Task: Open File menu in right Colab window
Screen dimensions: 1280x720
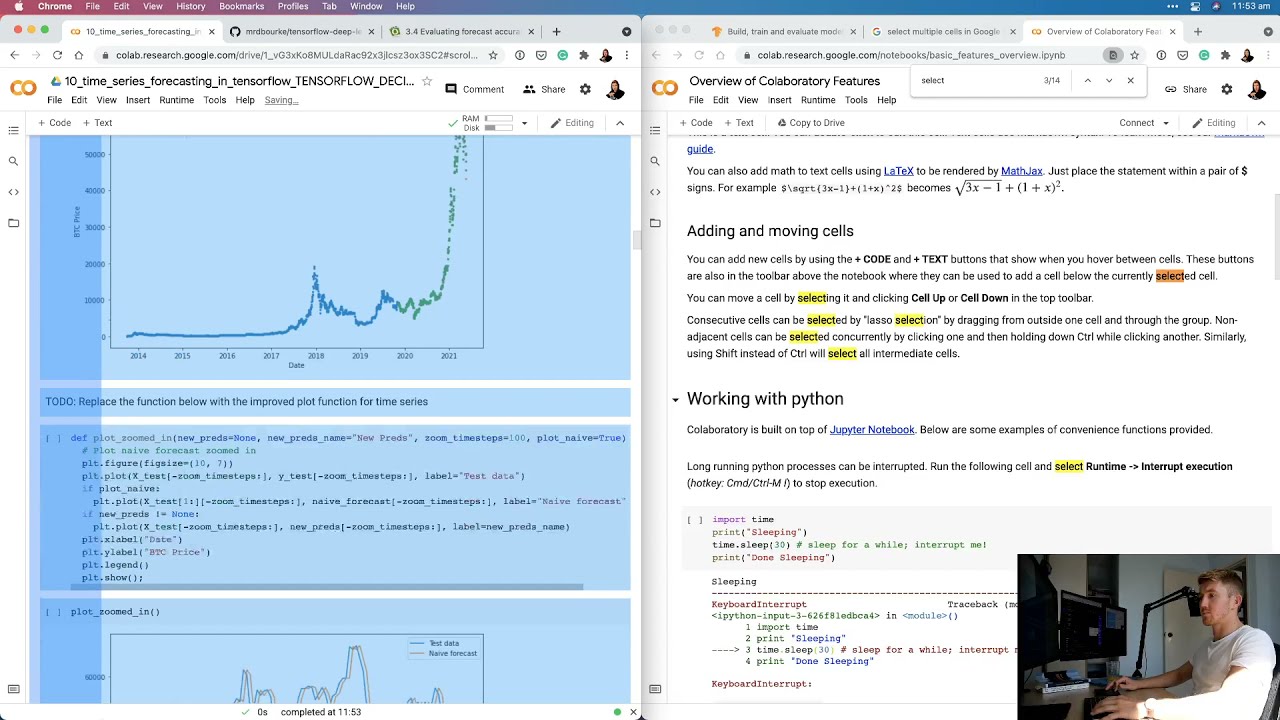Action: click(696, 100)
